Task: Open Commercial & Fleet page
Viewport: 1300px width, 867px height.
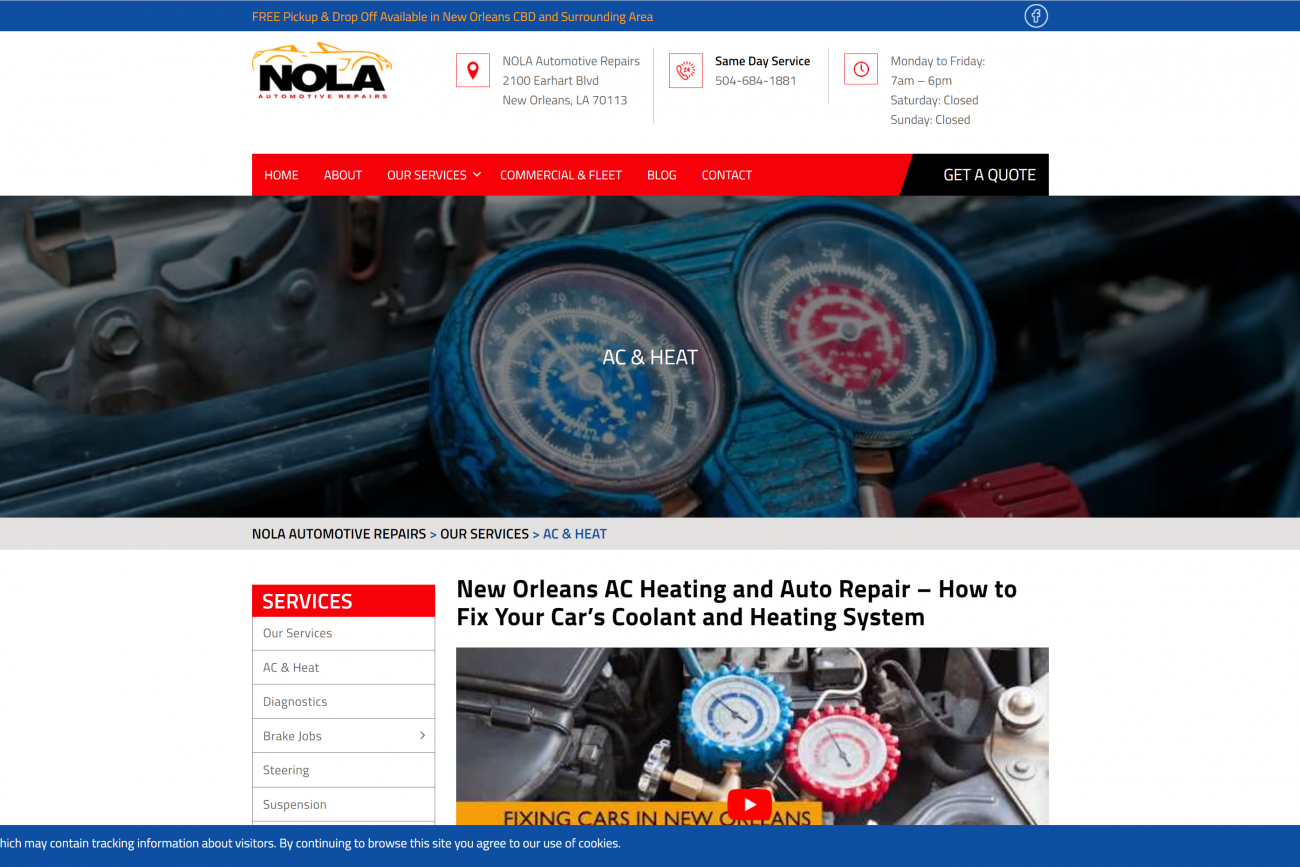Action: point(561,175)
